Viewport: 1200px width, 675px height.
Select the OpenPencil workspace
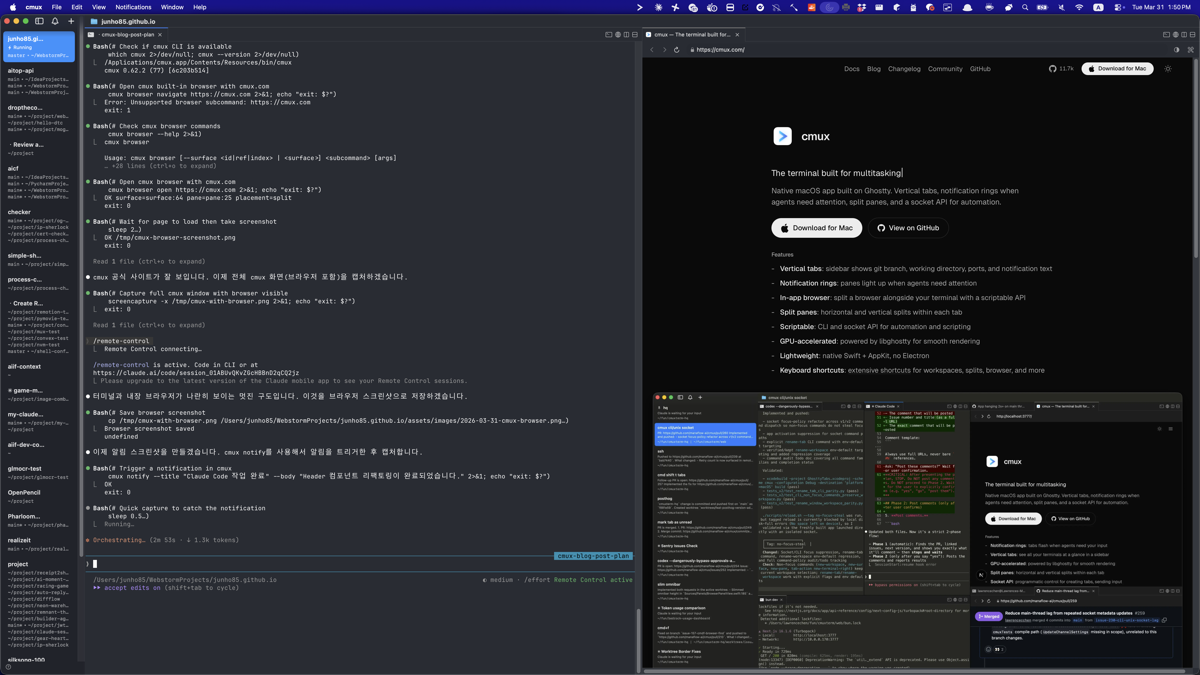39,497
